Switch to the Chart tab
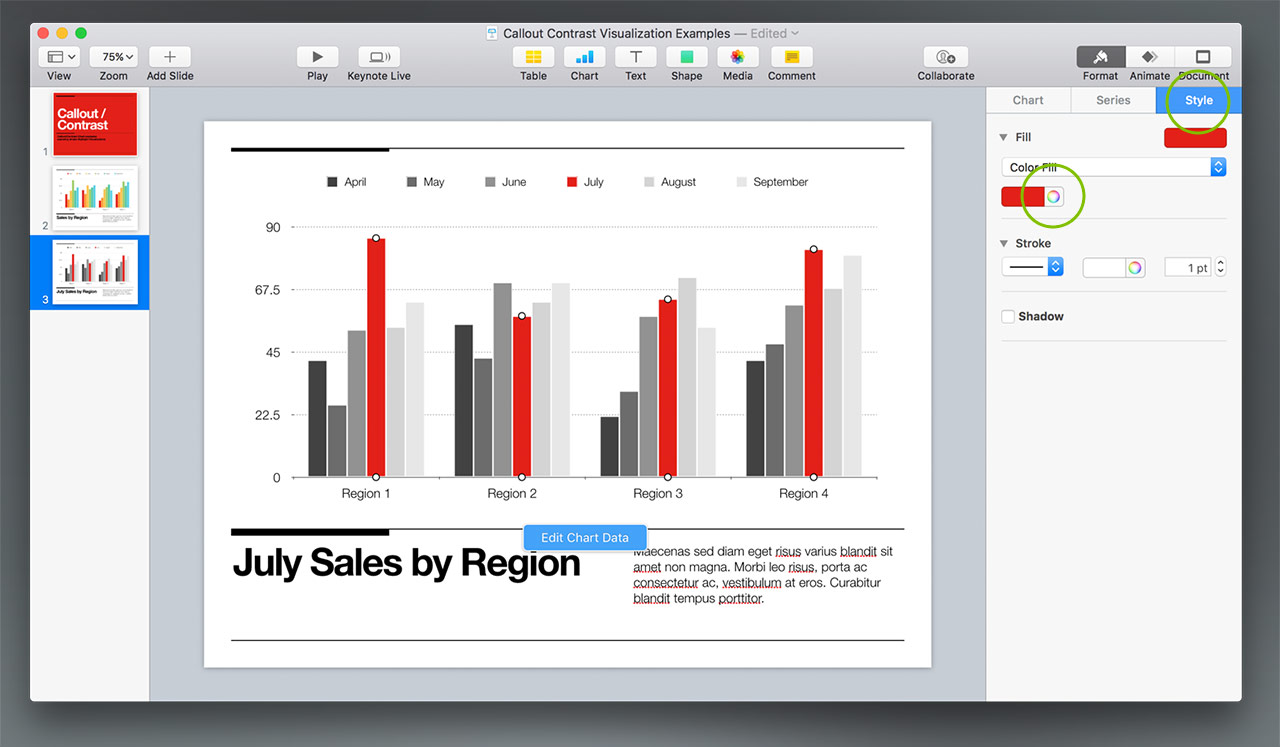1280x747 pixels. 1028,100
